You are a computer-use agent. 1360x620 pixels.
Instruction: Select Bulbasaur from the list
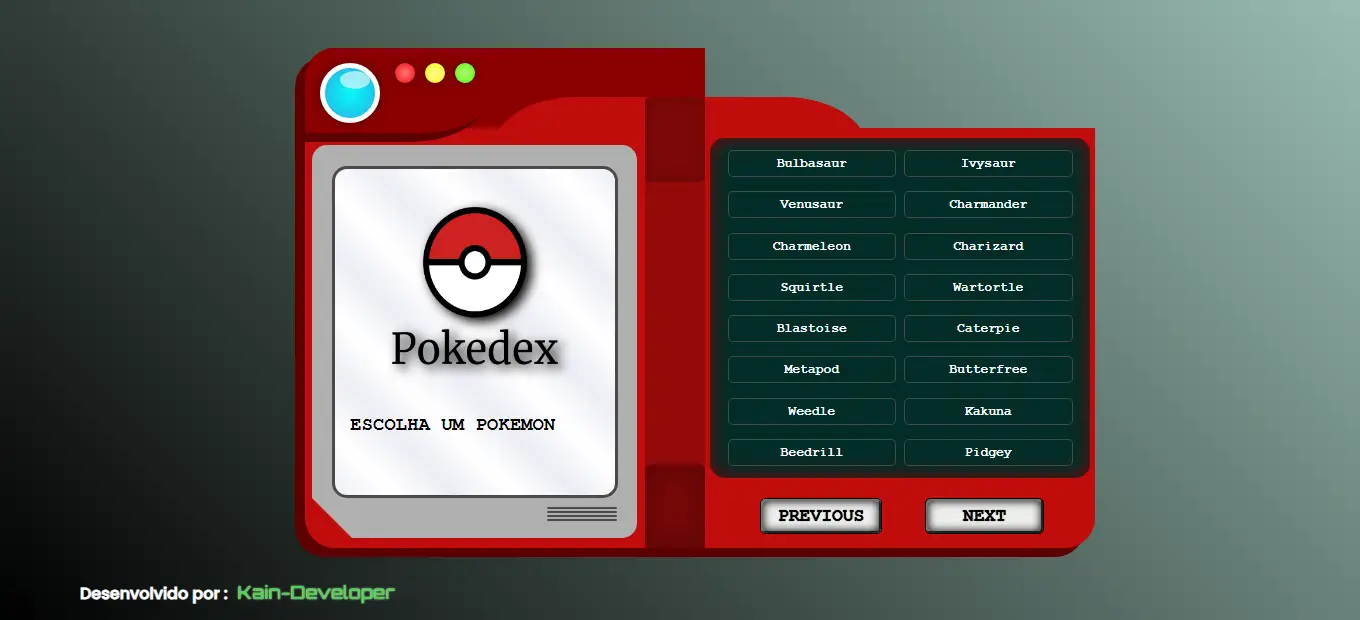coord(811,163)
